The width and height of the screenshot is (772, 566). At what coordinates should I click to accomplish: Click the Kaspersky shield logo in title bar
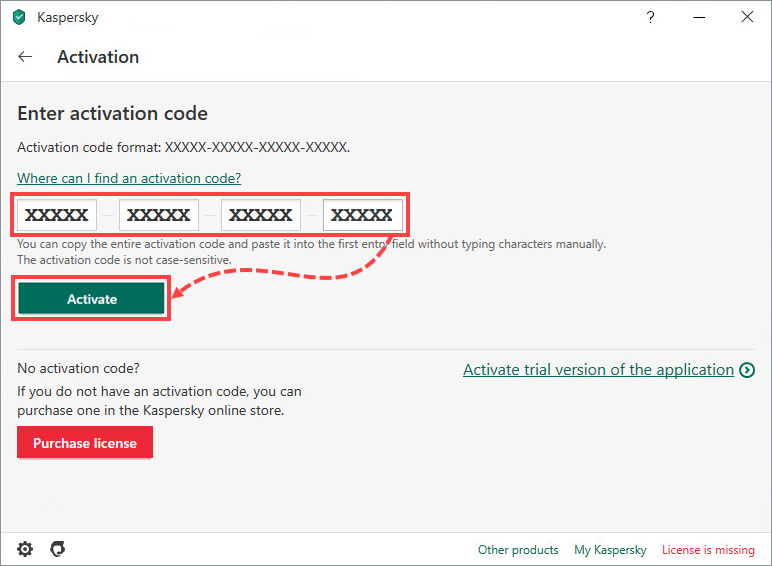pos(18,17)
